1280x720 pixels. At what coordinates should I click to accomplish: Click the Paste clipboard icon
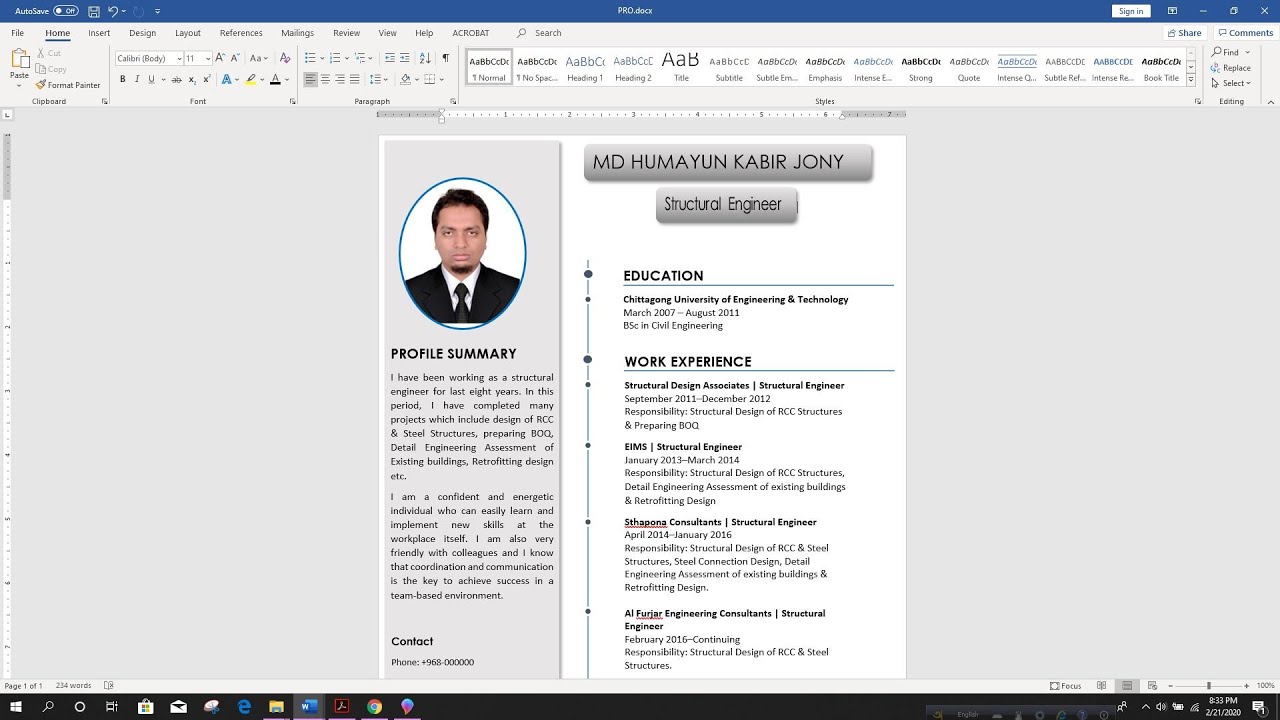[19, 60]
